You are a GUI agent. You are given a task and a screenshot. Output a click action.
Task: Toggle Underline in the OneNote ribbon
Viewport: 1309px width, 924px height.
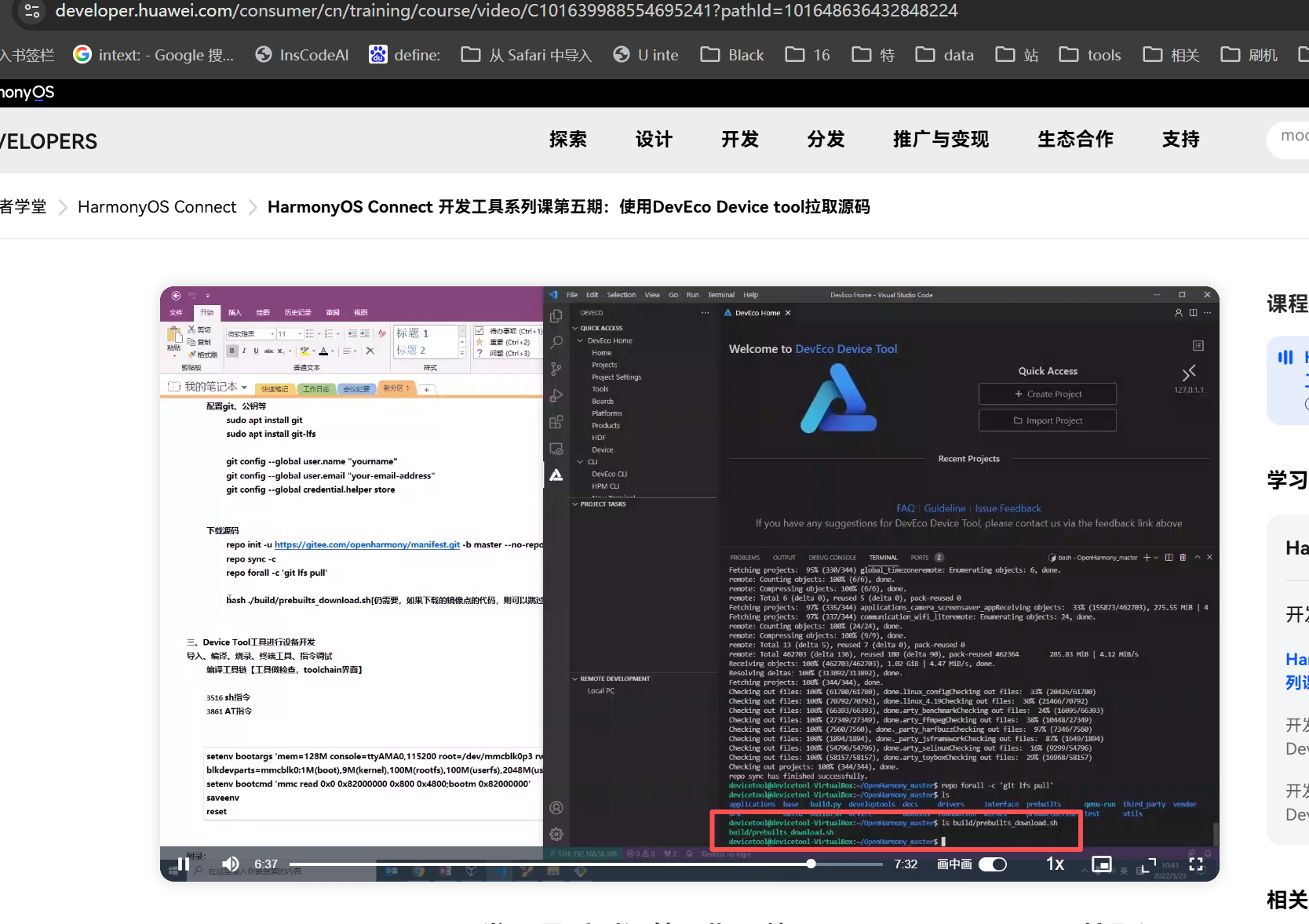256,351
